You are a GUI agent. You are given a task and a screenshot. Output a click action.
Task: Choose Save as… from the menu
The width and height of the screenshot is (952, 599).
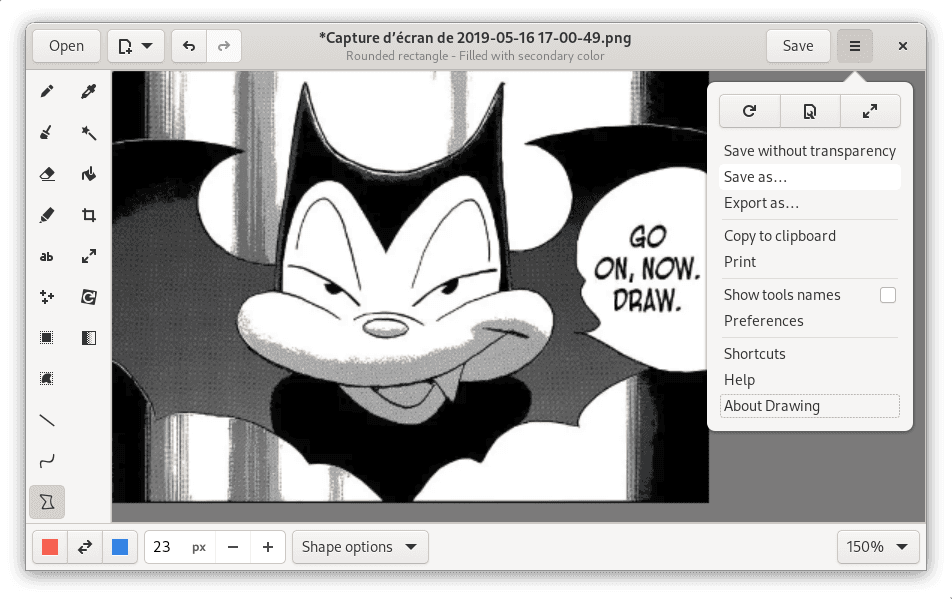[x=756, y=177]
